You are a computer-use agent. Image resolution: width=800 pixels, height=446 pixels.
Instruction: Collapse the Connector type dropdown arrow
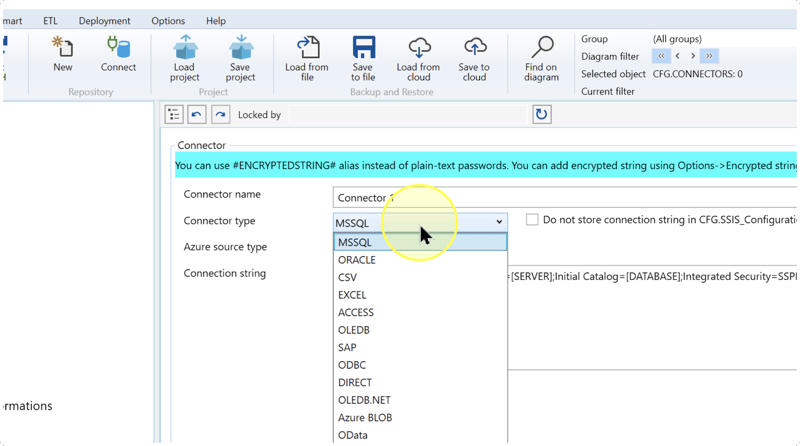(x=499, y=222)
